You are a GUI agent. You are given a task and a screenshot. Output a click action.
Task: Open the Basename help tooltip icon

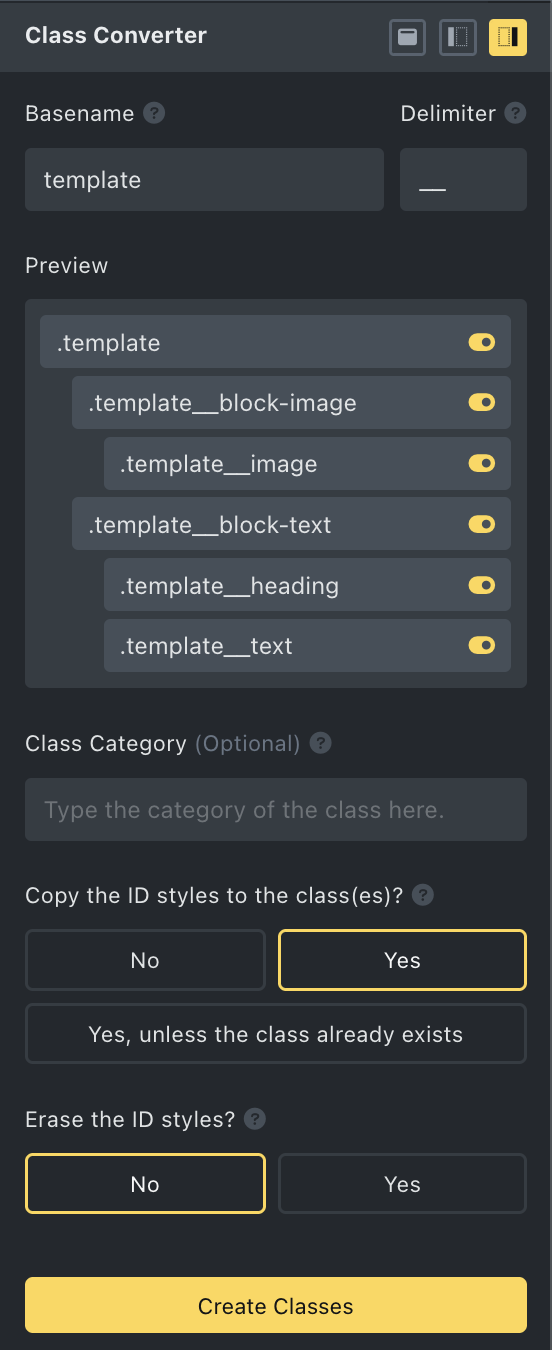154,113
